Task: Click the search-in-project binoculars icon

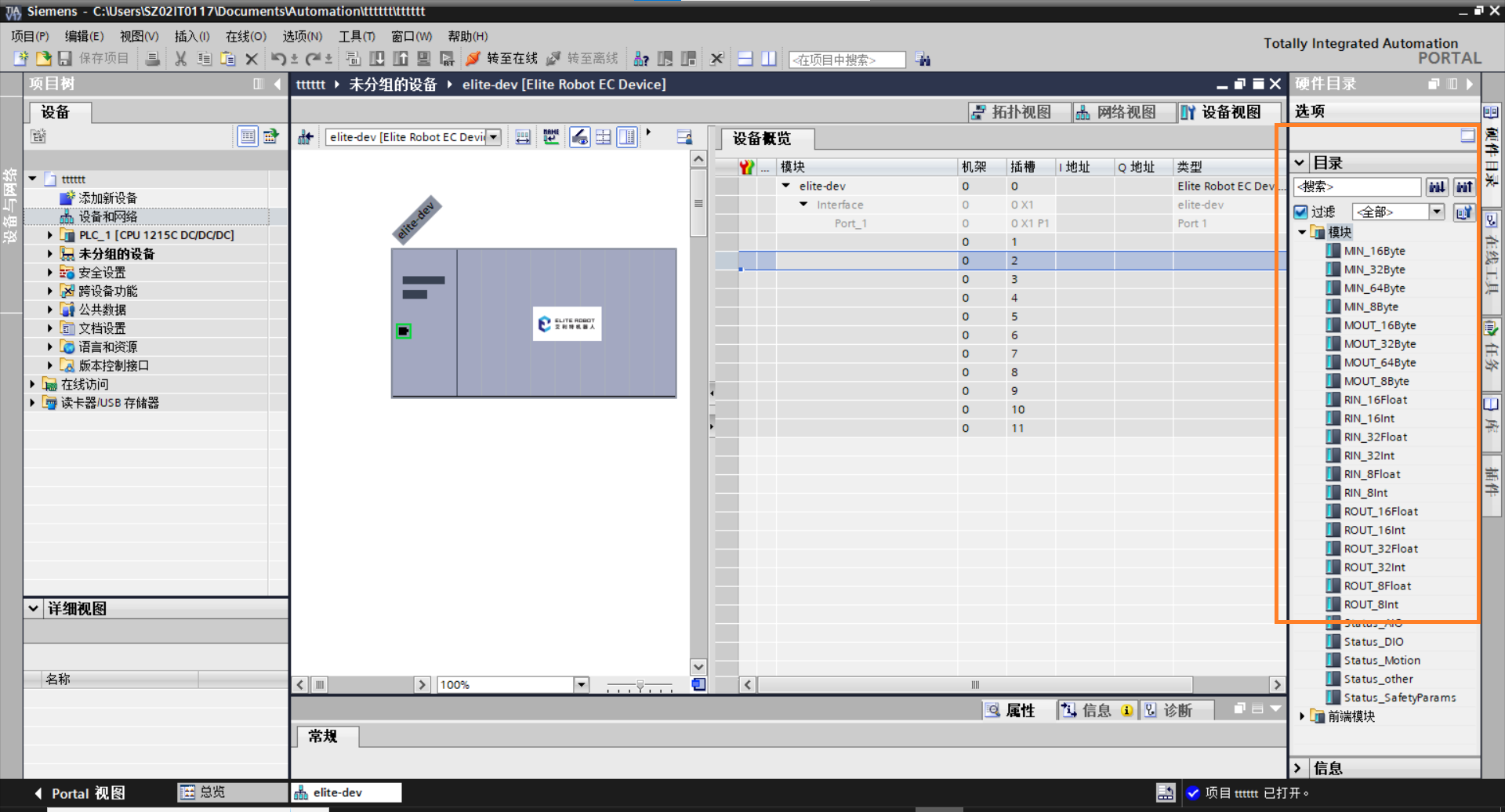Action: [923, 60]
